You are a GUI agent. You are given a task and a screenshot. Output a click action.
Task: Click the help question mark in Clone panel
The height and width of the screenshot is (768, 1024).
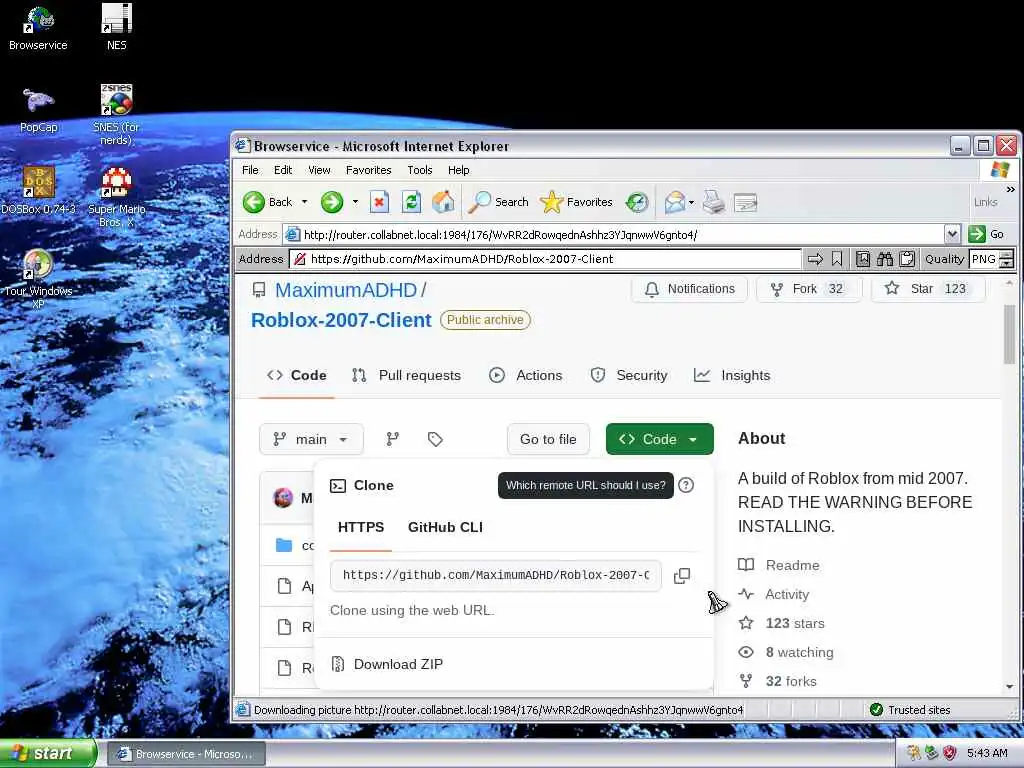point(686,485)
